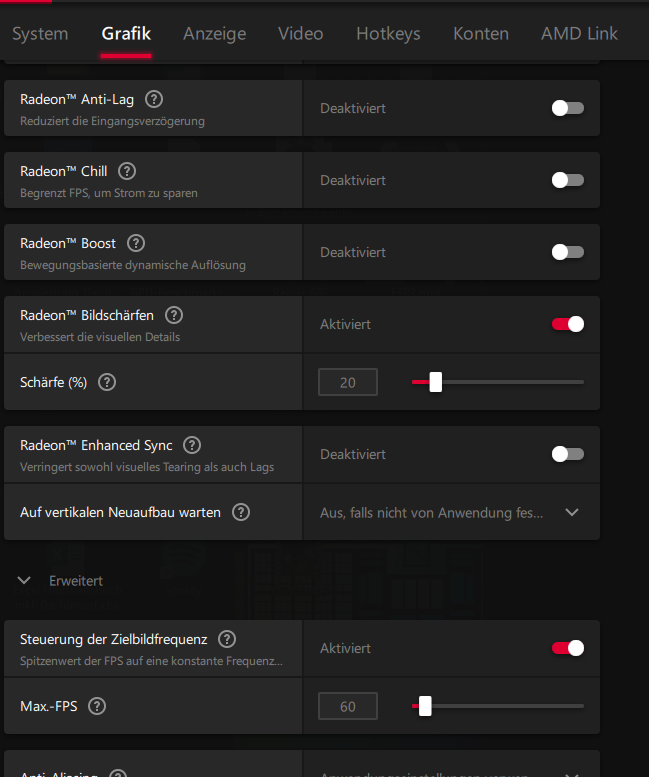
Task: Open help for Radeon Boost
Action: (136, 243)
